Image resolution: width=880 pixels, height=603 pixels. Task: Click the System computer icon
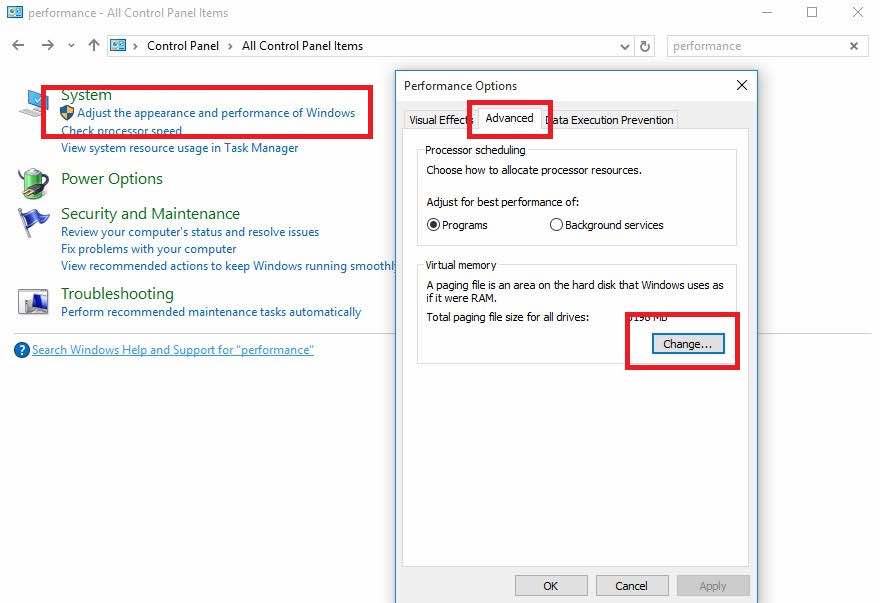(x=33, y=103)
